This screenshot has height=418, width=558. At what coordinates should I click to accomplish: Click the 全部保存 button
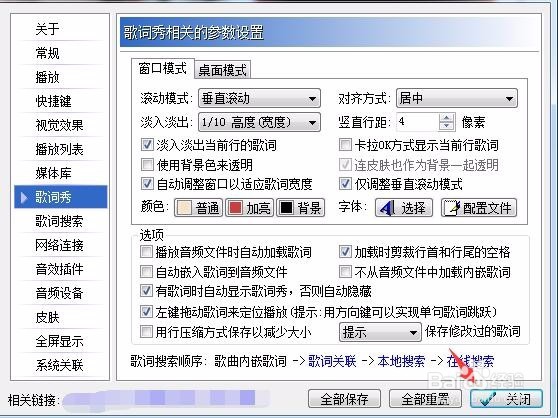(x=344, y=399)
